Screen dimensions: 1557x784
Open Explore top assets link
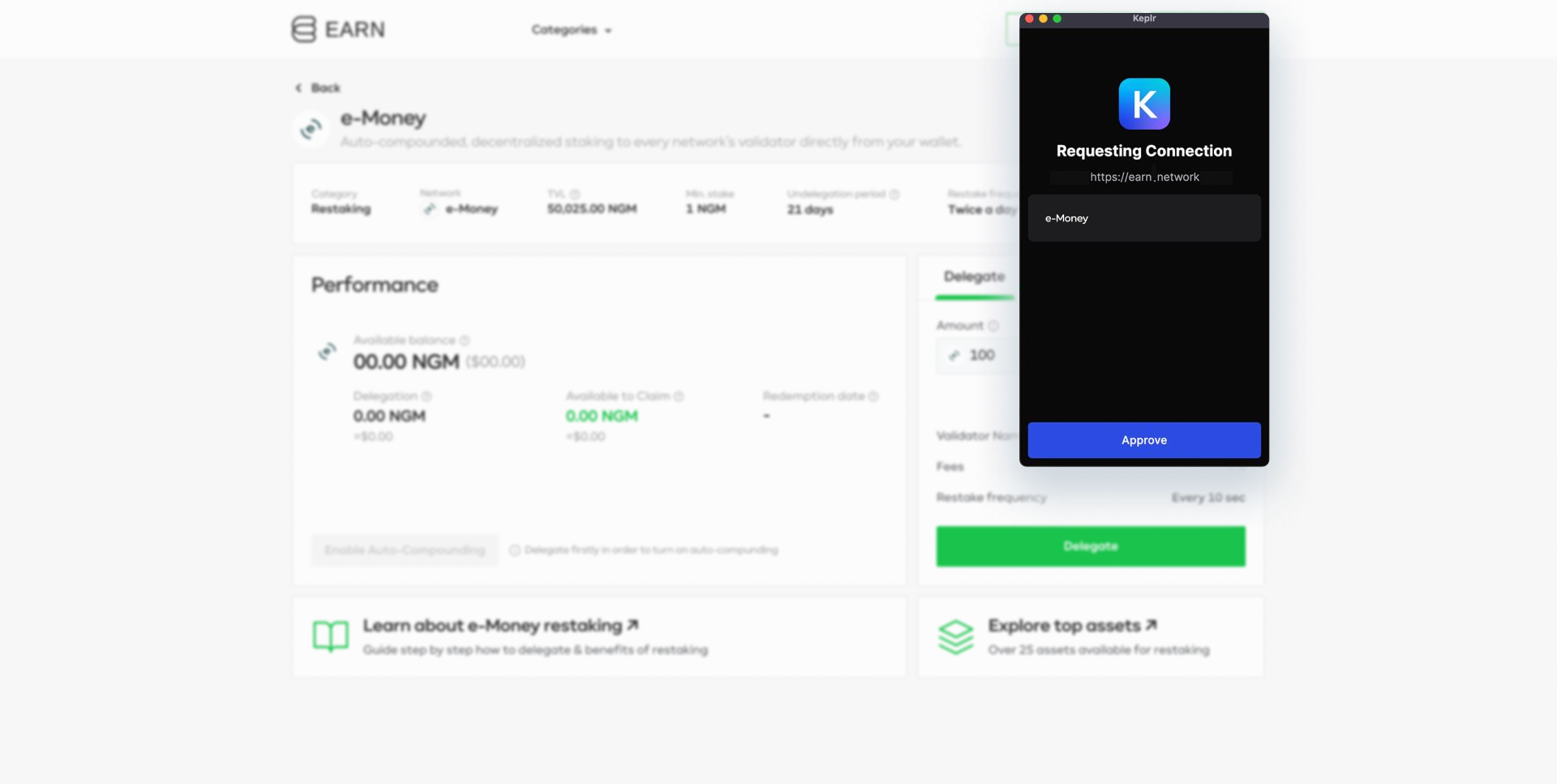pos(1072,626)
